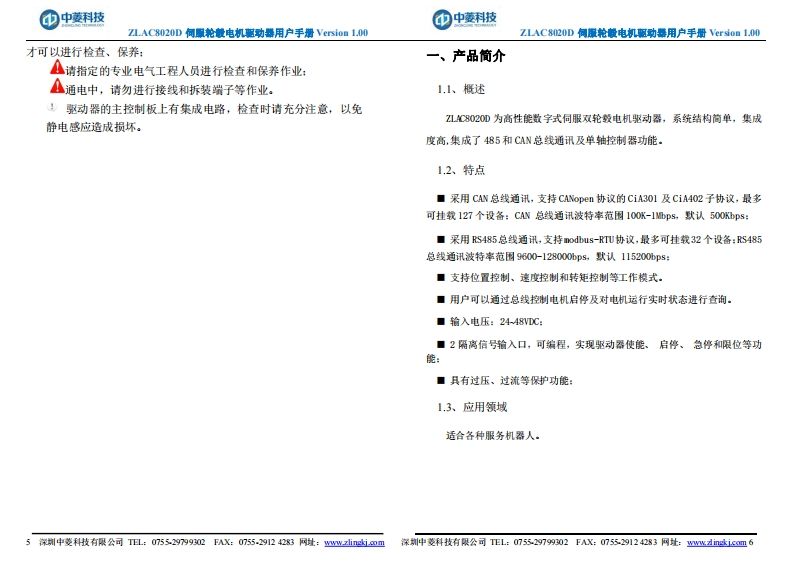Click the ZLAC8020D header title on the right page
This screenshot has height=561, width=793.
coord(640,33)
